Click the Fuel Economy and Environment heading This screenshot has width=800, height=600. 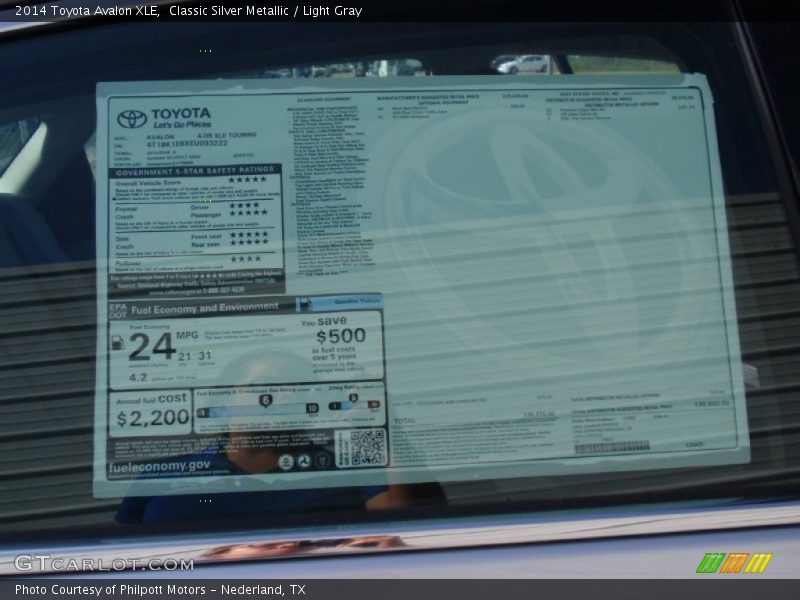tap(205, 308)
